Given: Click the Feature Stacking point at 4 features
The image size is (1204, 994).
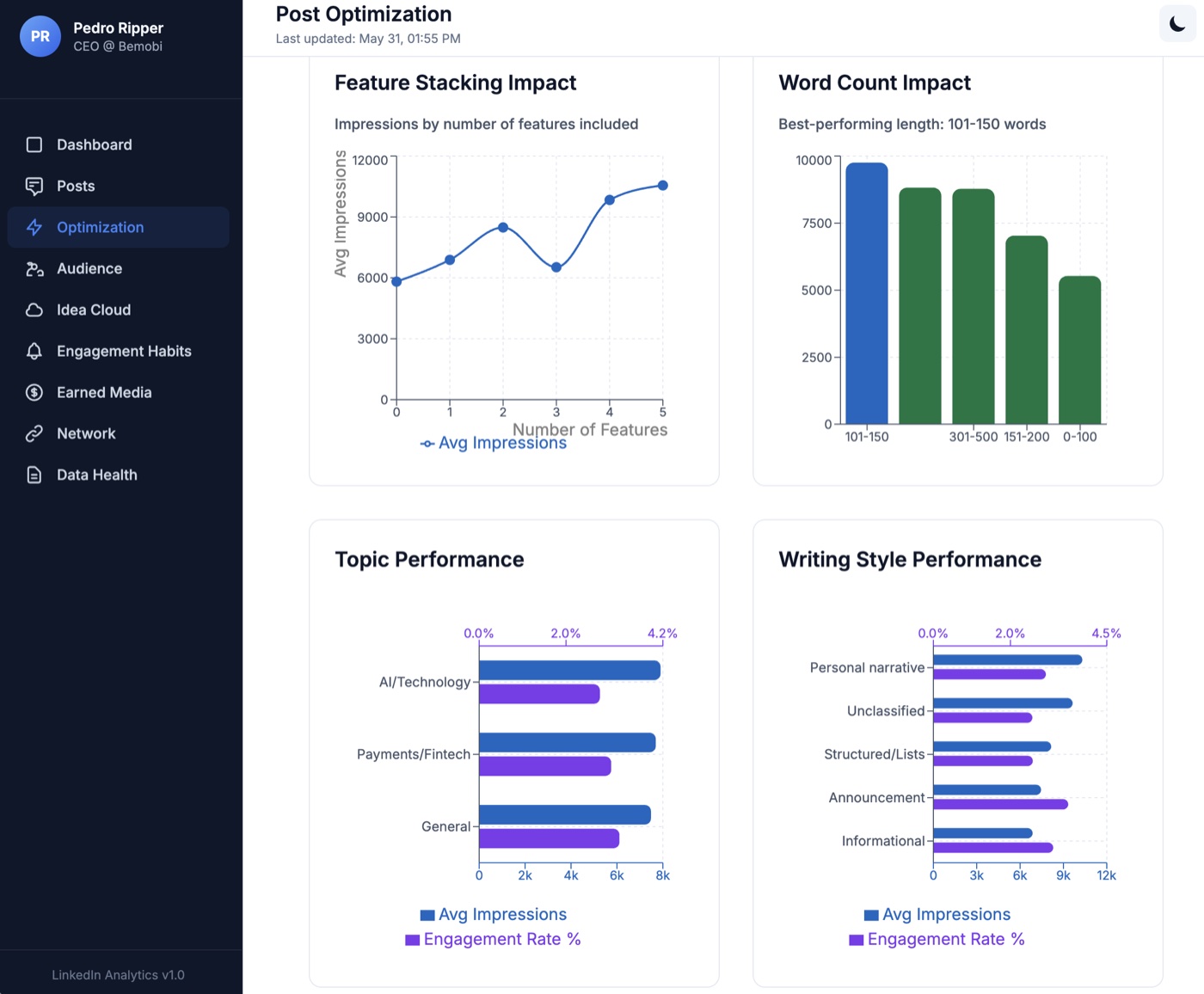Looking at the screenshot, I should 610,200.
